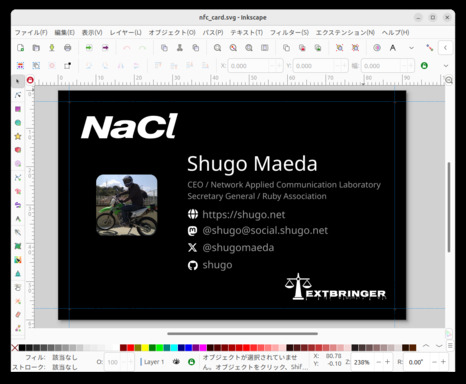466x384 pixels.
Task: Open the テキスト(T) menu
Action: point(246,32)
